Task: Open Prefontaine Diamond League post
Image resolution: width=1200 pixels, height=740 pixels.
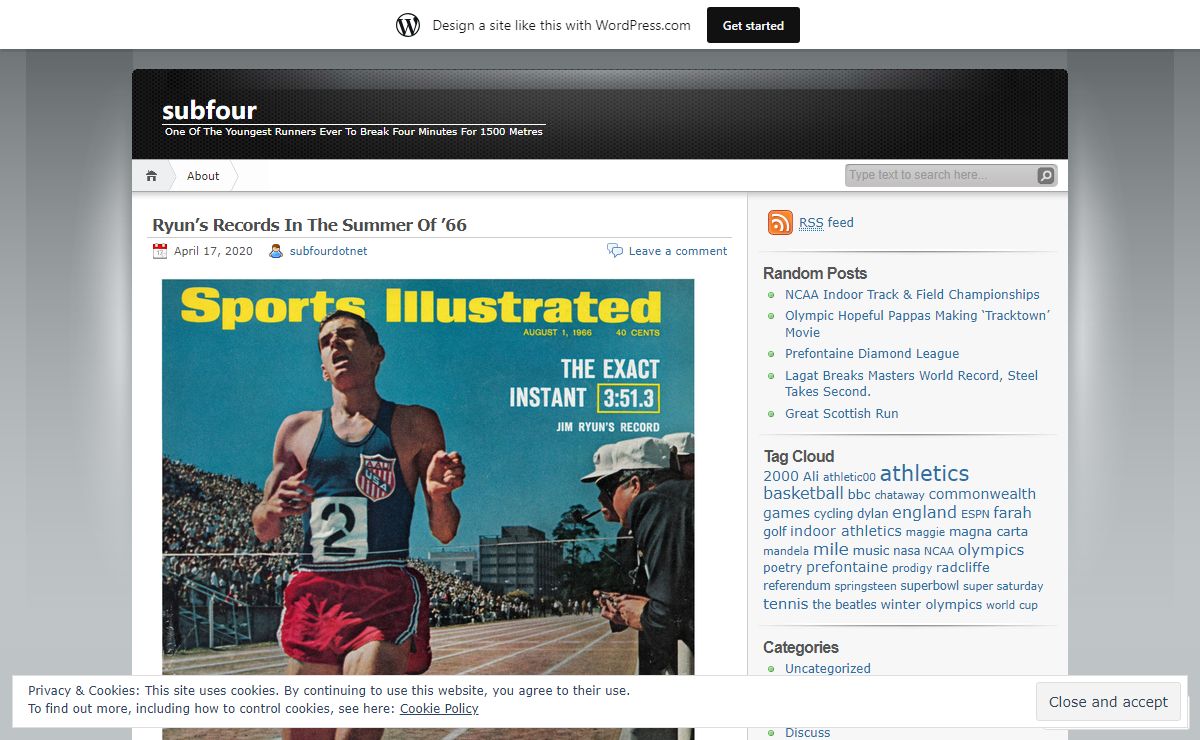Action: click(872, 353)
